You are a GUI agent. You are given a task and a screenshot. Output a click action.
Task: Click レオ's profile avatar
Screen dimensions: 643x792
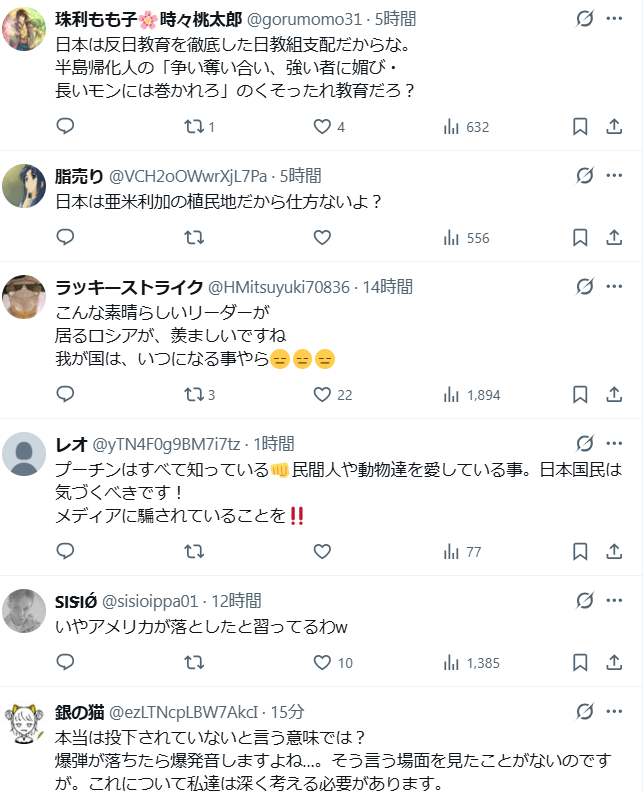pos(25,454)
